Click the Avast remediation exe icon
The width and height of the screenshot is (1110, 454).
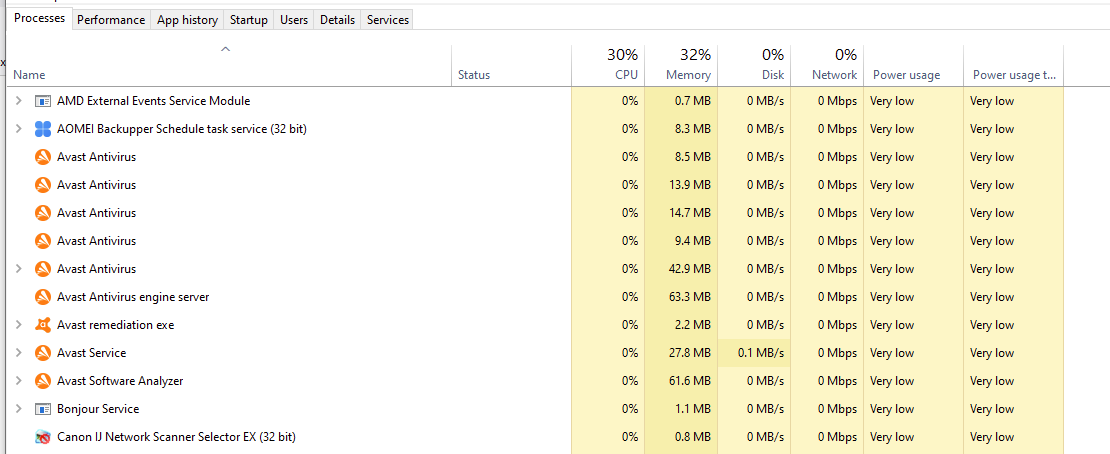point(43,325)
